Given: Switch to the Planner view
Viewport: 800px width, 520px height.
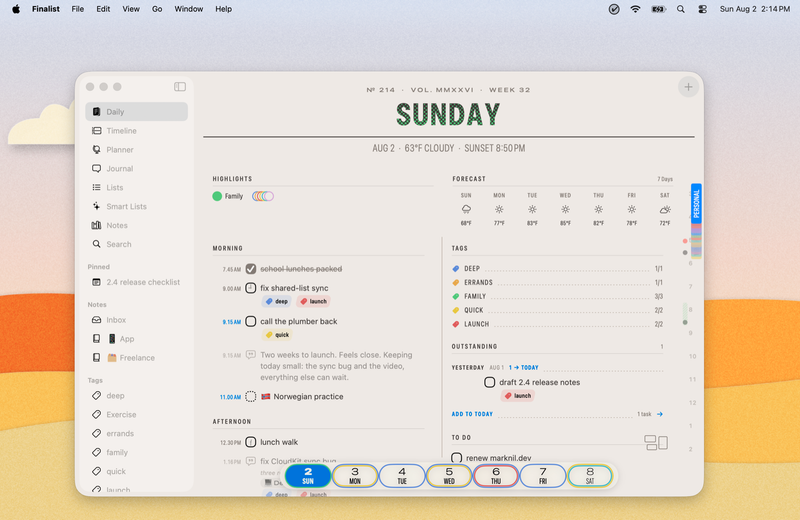Looking at the screenshot, I should tap(136, 150).
